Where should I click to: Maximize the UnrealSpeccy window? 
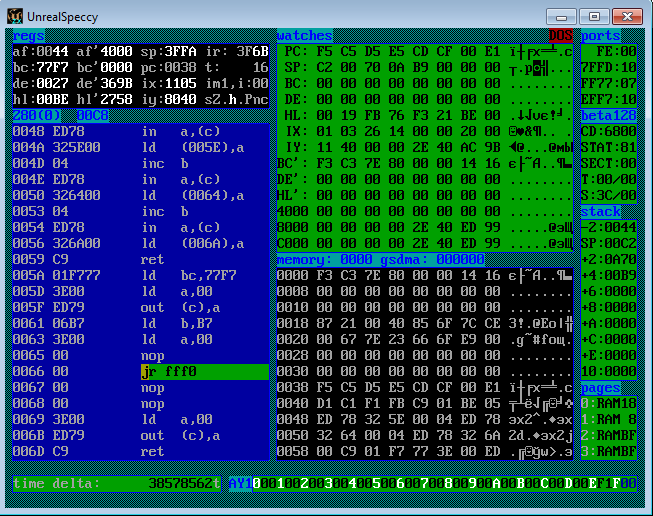[593, 16]
